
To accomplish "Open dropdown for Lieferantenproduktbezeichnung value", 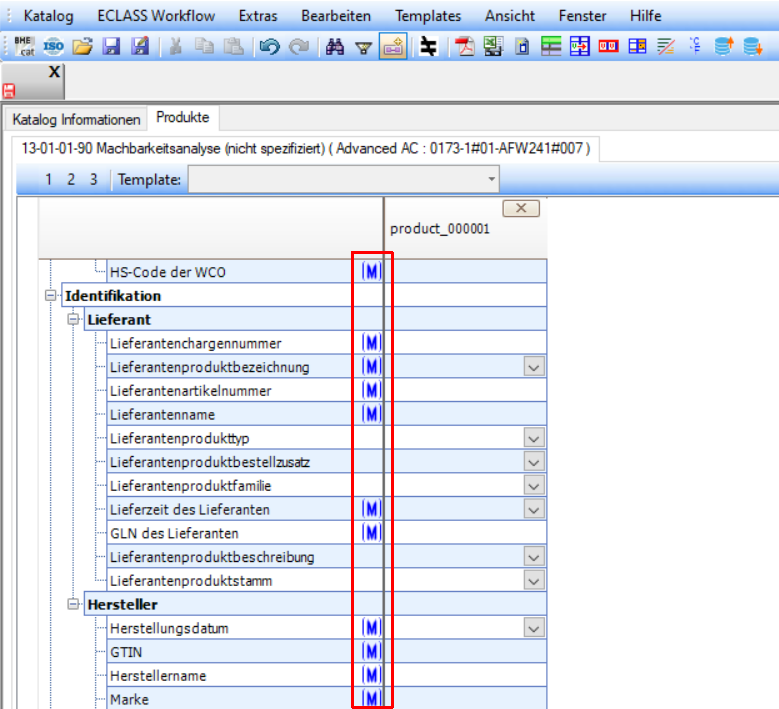I will point(534,367).
